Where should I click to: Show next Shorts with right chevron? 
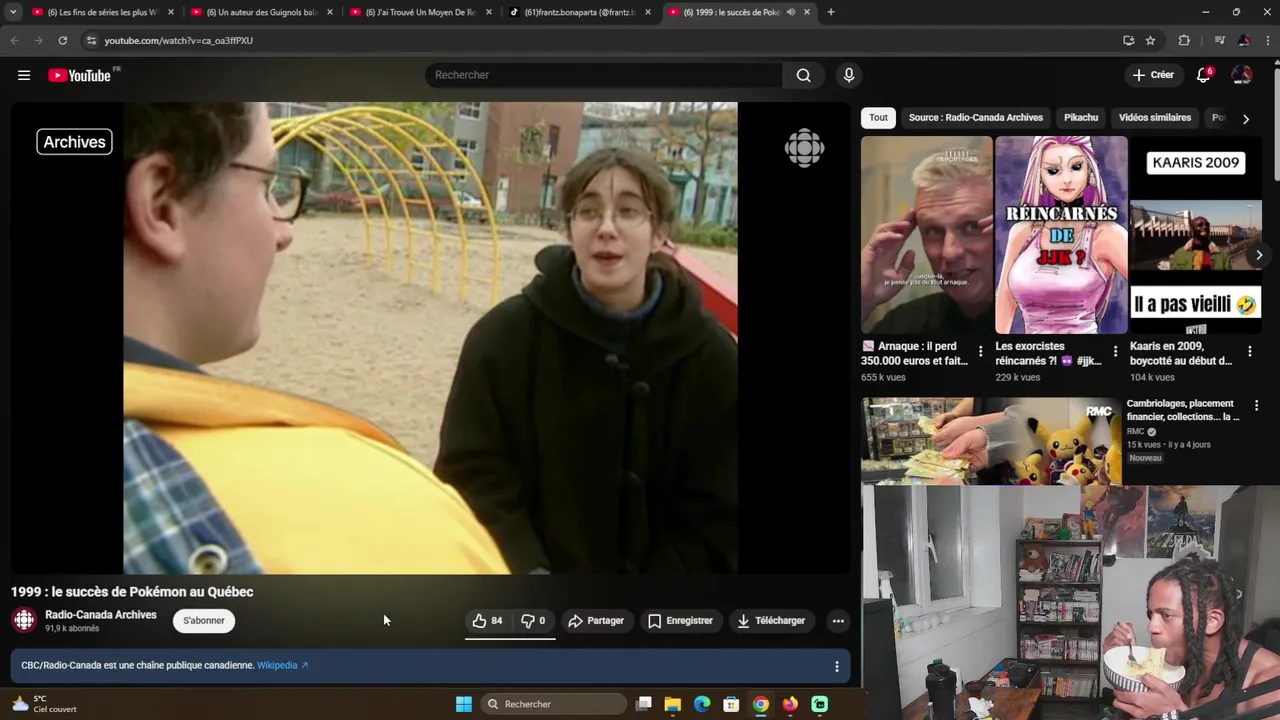coord(1258,255)
